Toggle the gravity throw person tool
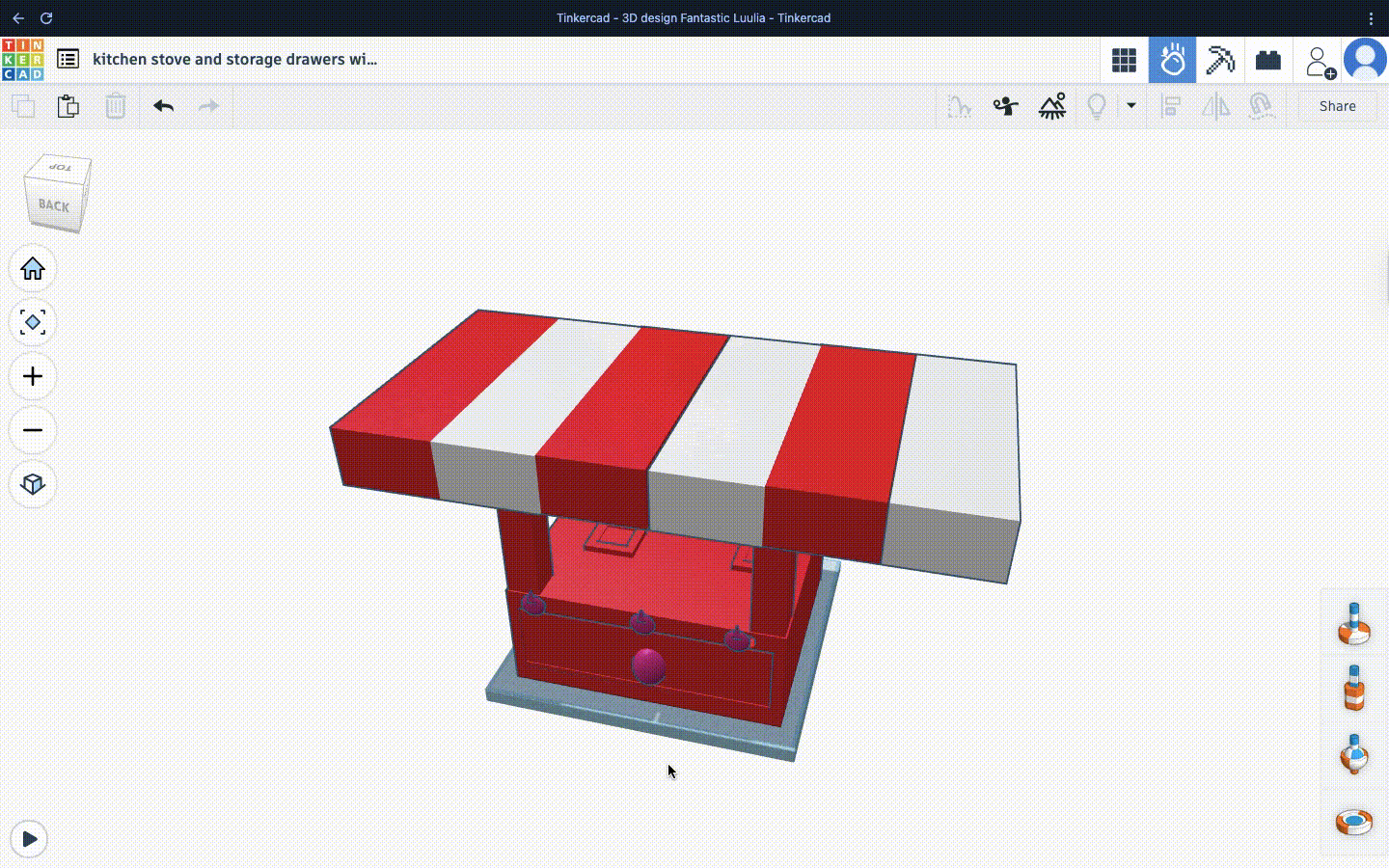Viewport: 1389px width, 868px height. [x=1006, y=106]
